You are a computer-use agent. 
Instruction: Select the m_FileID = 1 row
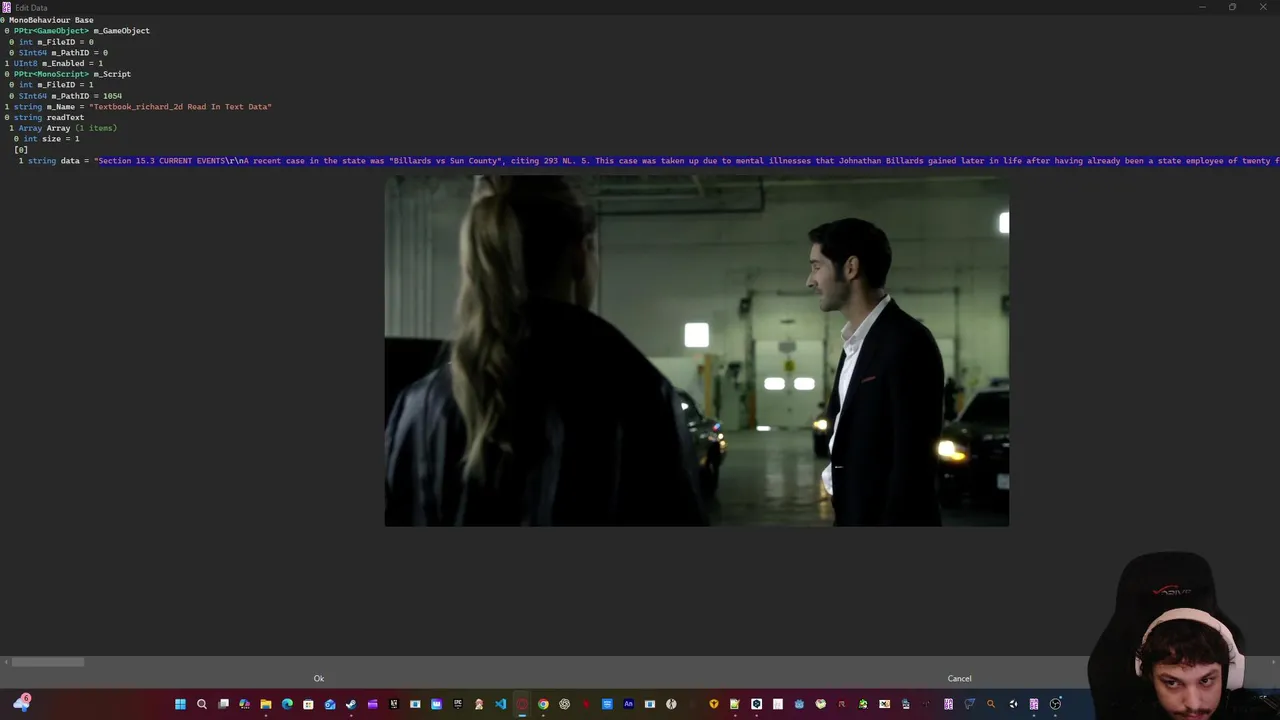[x=52, y=85]
